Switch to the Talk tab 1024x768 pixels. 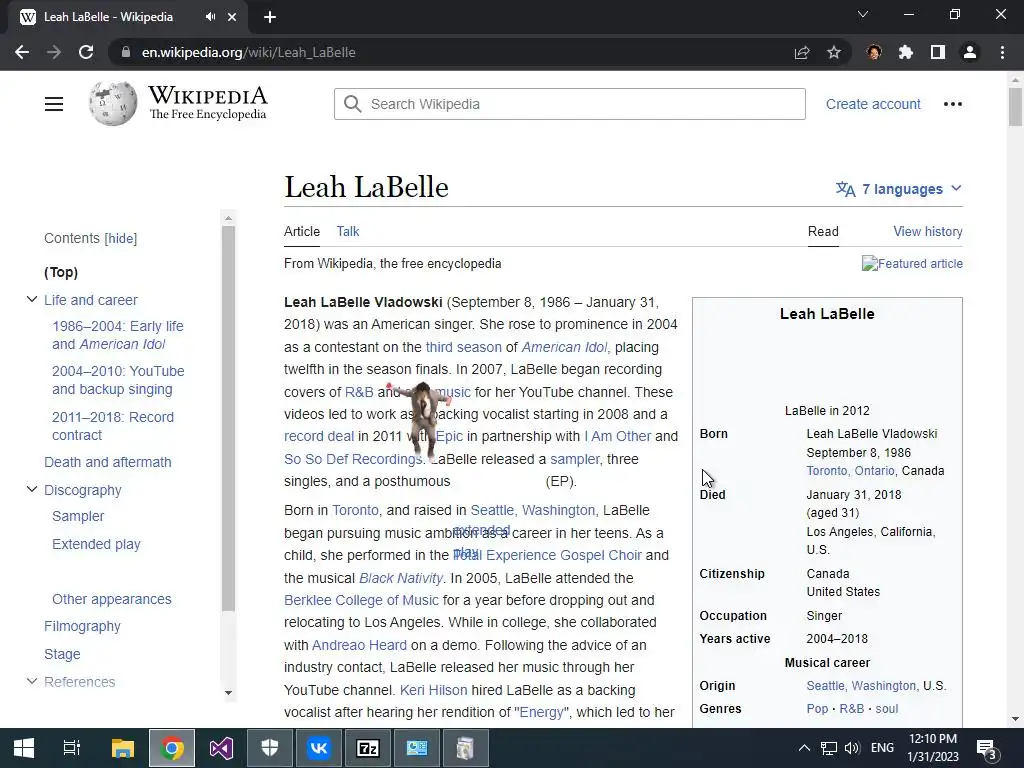click(x=347, y=231)
